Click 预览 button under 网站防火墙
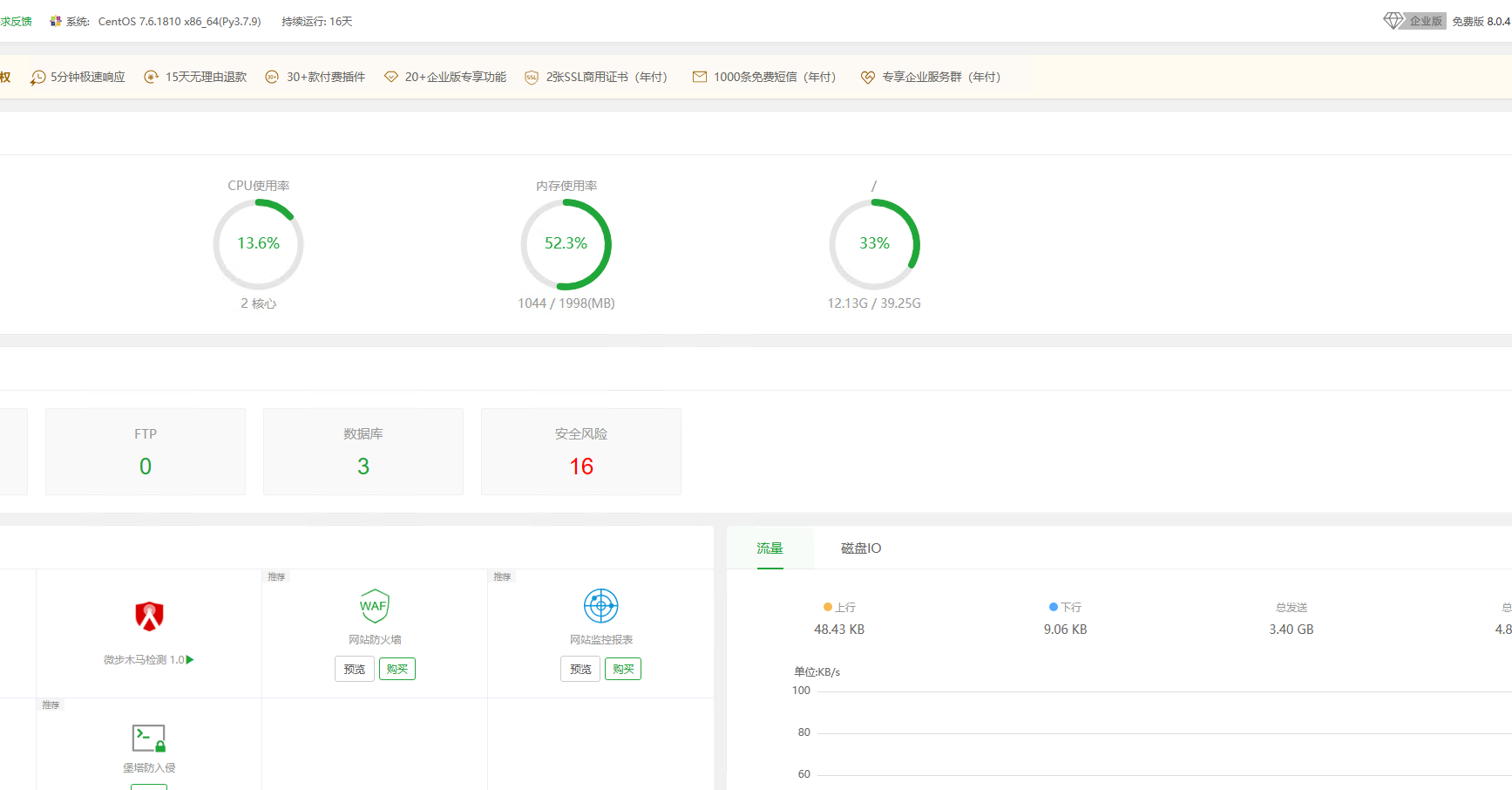 [355, 669]
